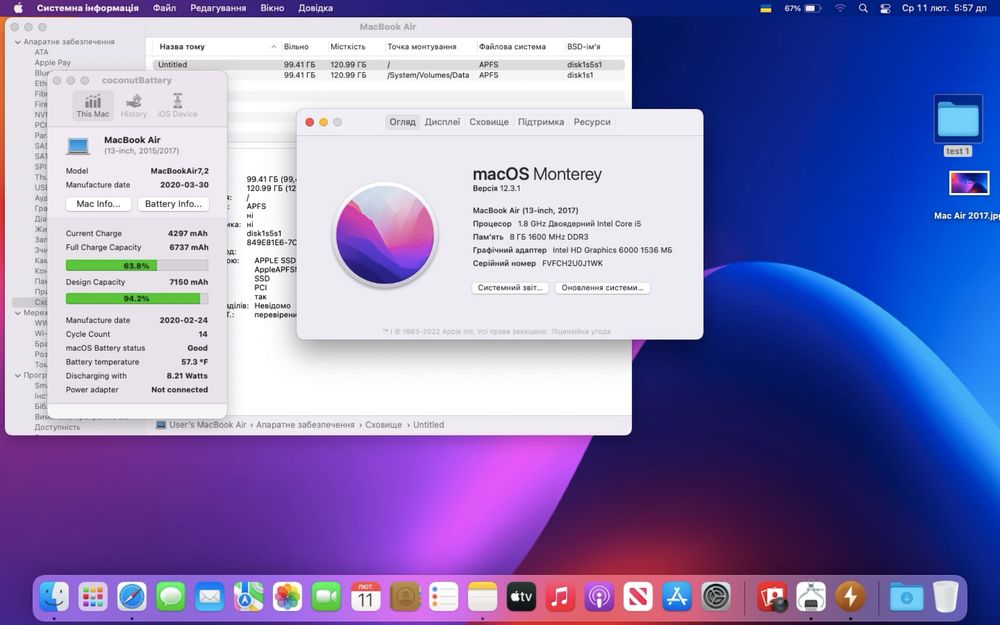Launch App Store from the Dock

click(x=677, y=597)
